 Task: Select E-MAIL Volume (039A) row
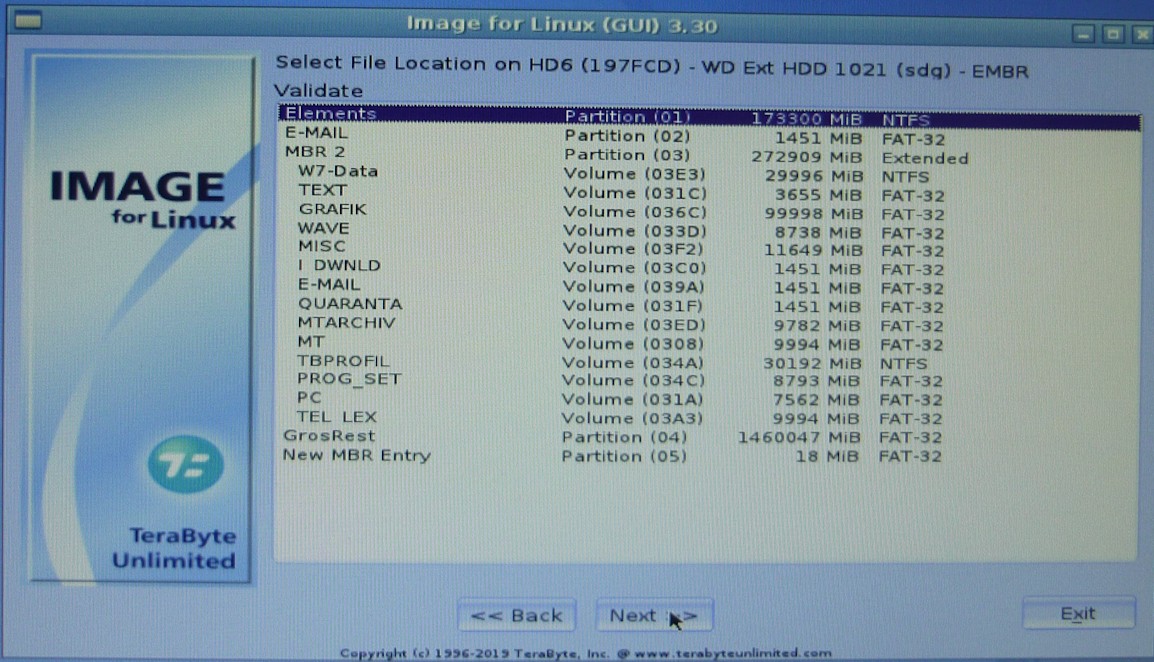(709, 288)
